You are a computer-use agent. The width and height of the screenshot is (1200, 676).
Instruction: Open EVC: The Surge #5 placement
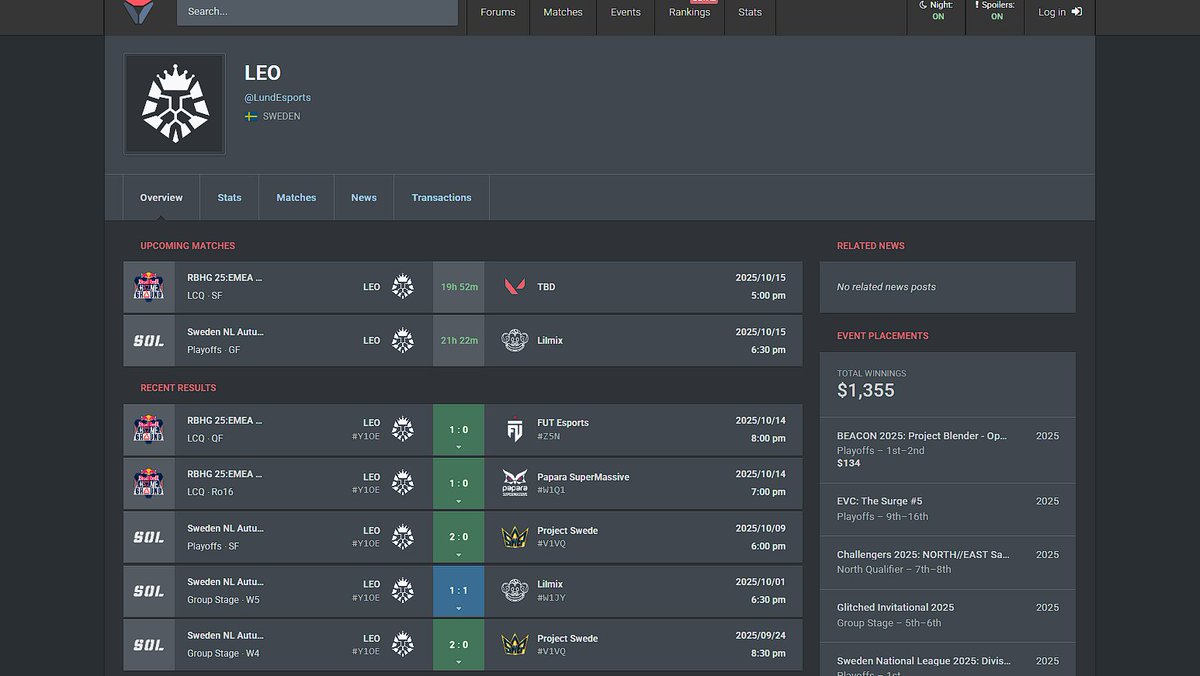(948, 509)
